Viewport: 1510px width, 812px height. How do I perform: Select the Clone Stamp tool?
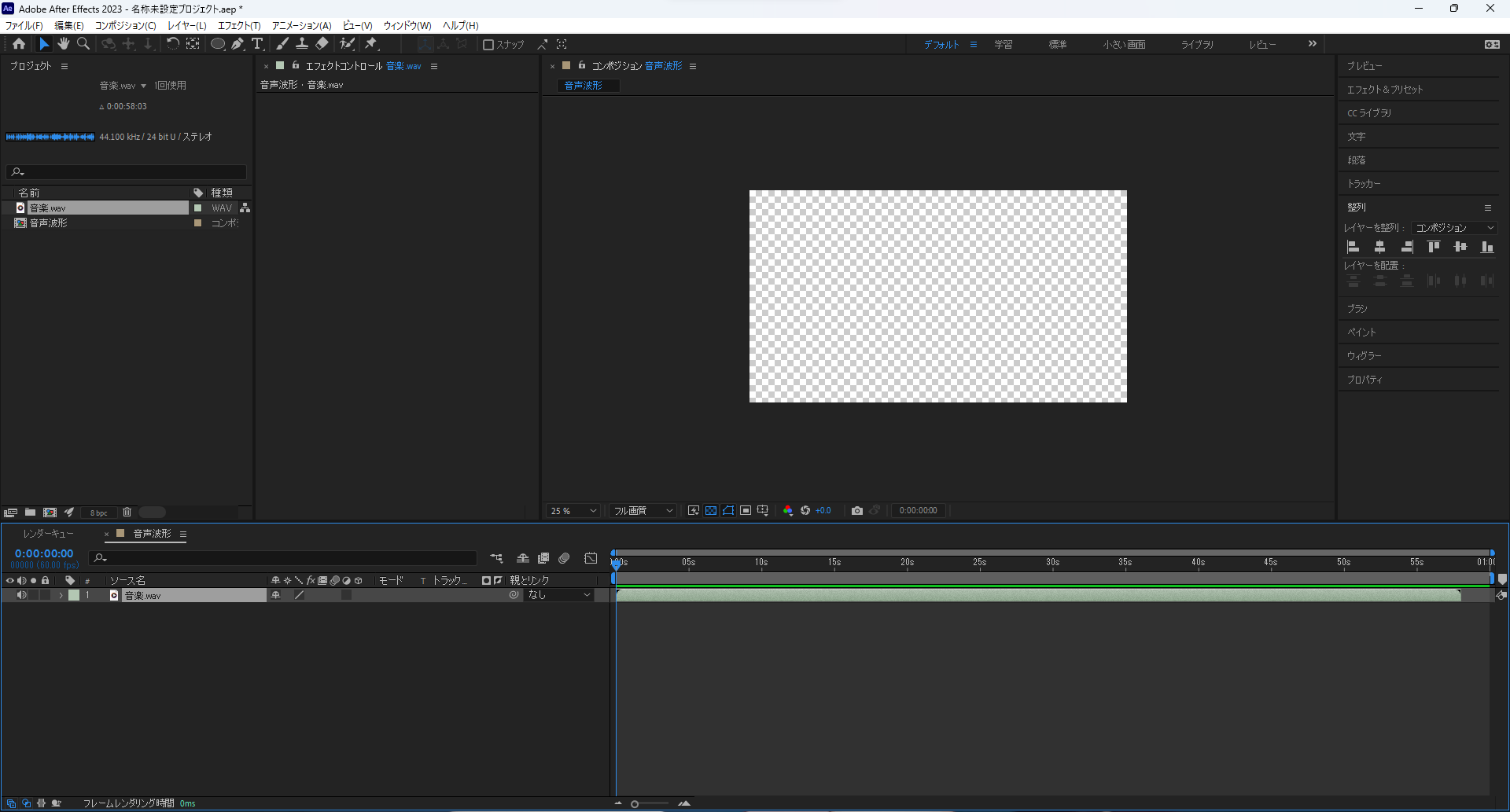[x=302, y=44]
